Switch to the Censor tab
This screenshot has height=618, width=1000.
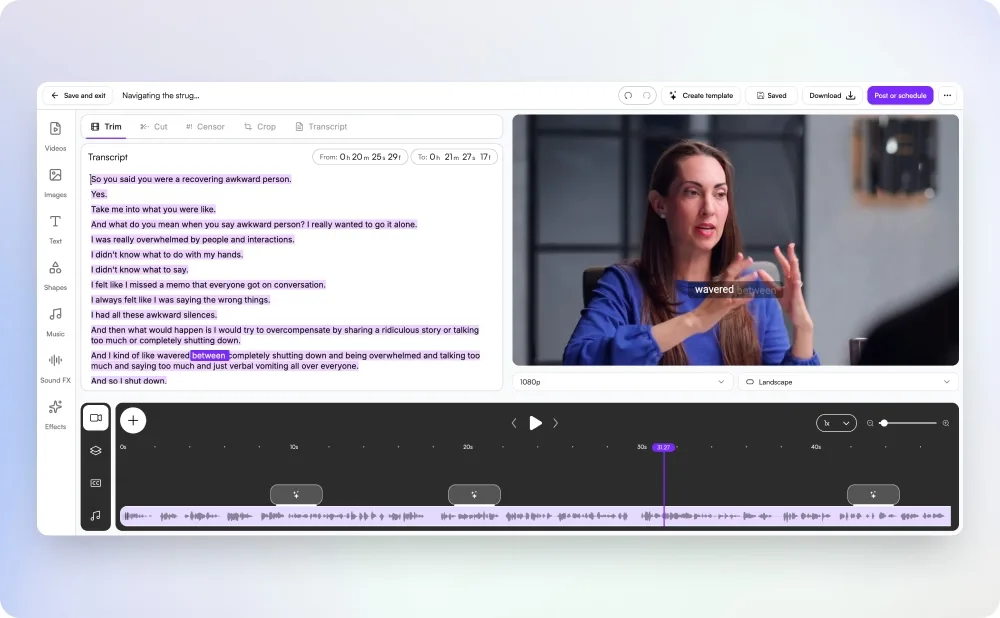(205, 127)
